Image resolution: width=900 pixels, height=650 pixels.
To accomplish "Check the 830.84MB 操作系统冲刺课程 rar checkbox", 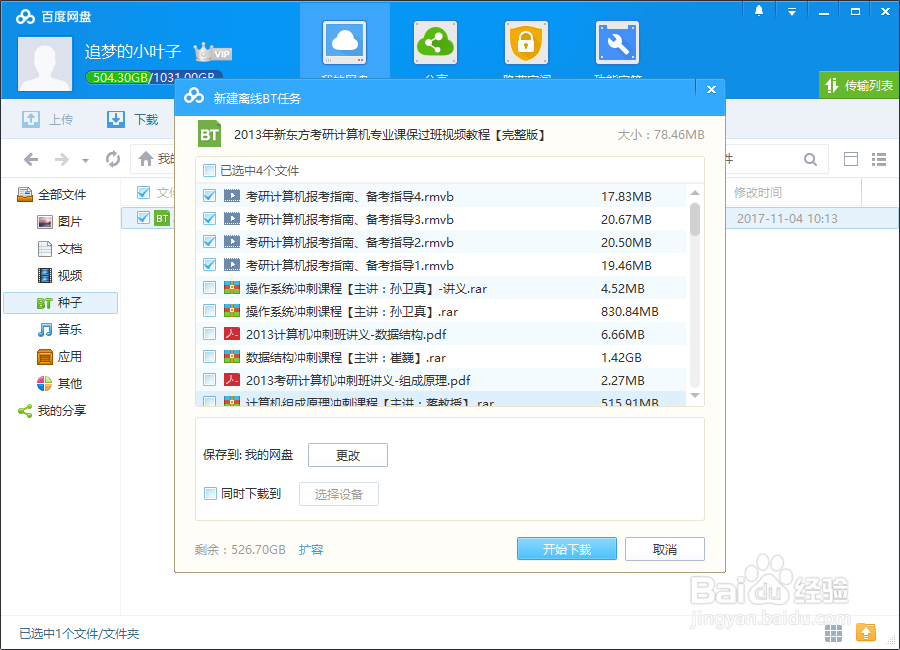I will coord(210,311).
